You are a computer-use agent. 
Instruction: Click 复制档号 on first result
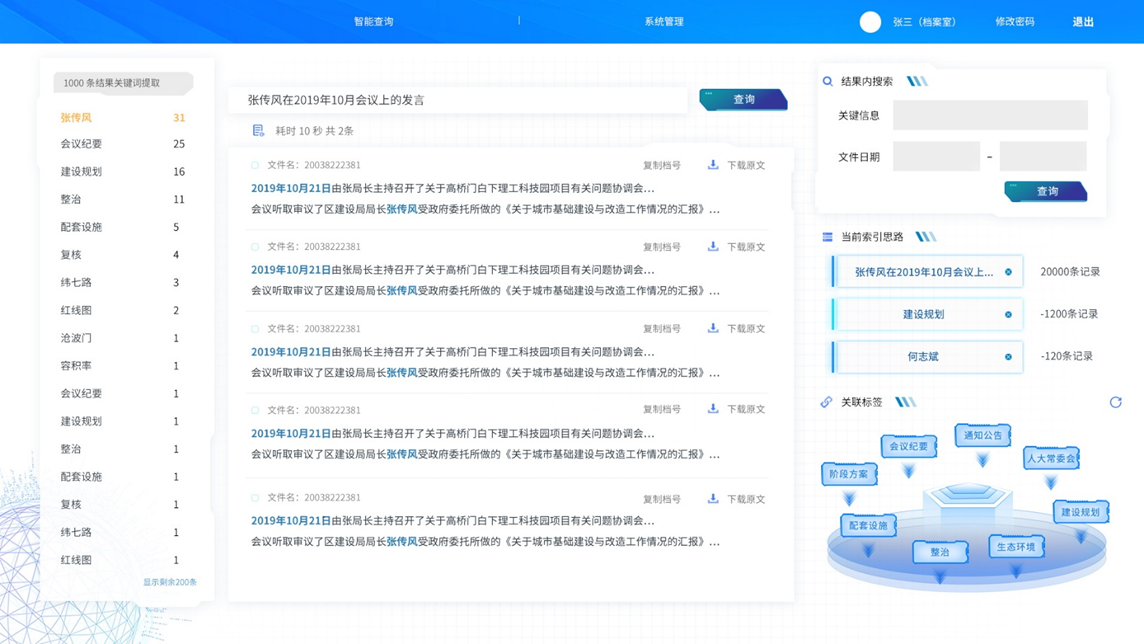(x=662, y=166)
